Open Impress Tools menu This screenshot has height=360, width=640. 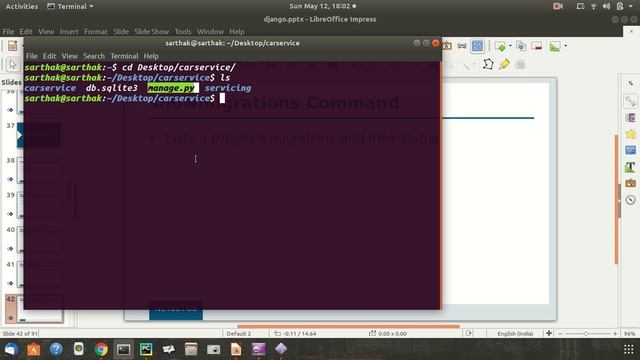(x=183, y=31)
